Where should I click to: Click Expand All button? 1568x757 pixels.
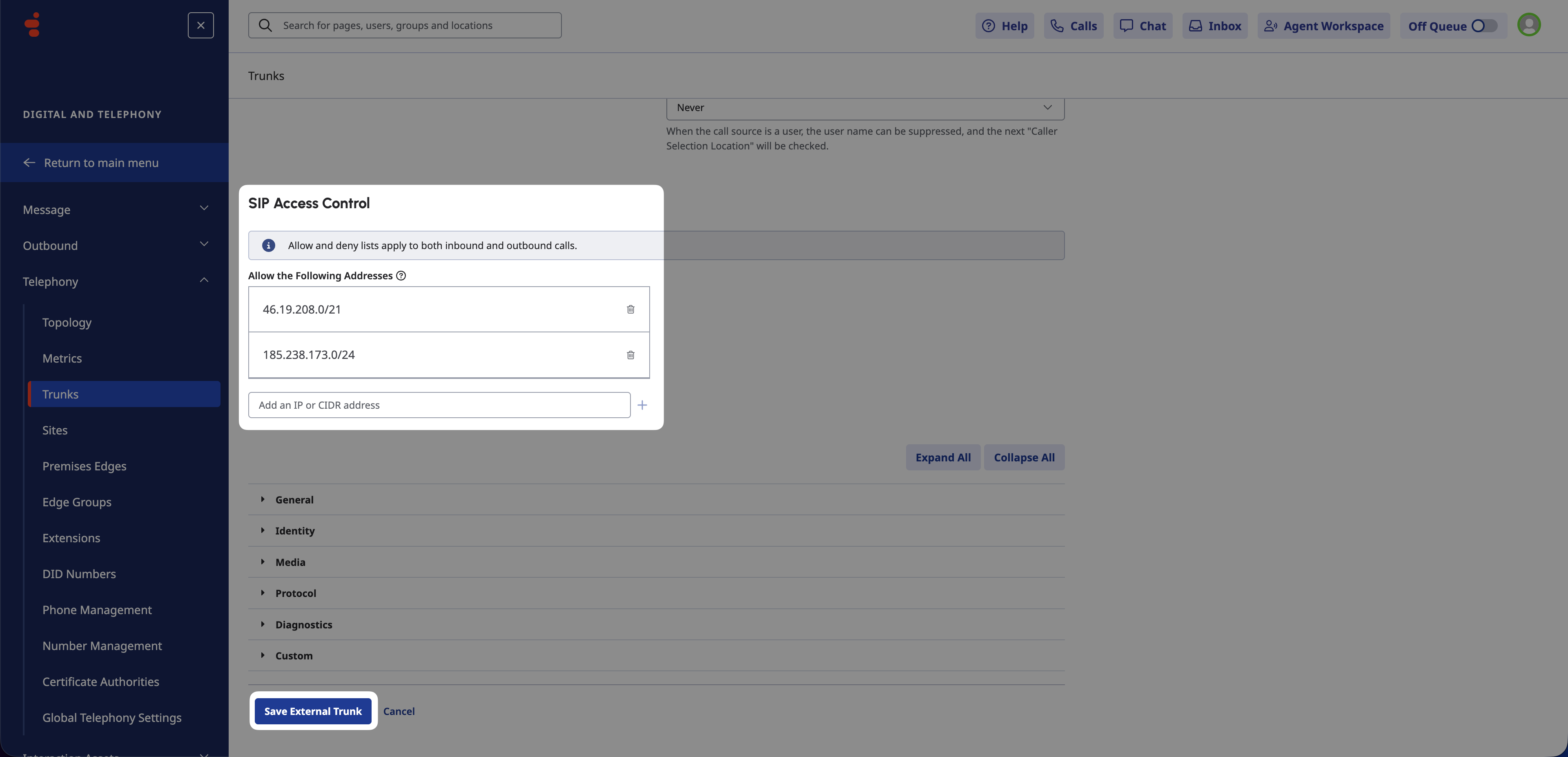click(943, 457)
